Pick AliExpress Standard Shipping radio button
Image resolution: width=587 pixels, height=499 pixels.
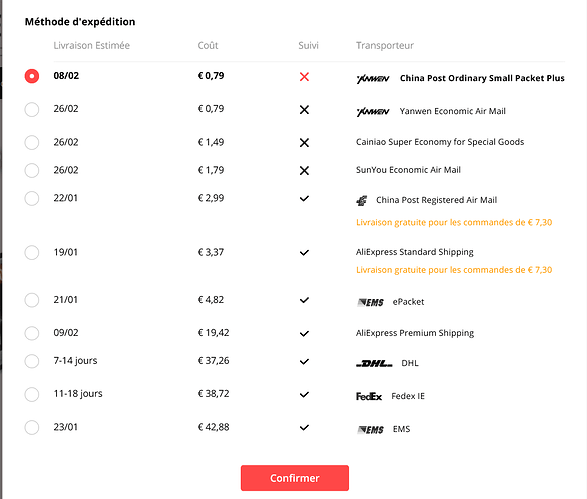click(x=32, y=253)
